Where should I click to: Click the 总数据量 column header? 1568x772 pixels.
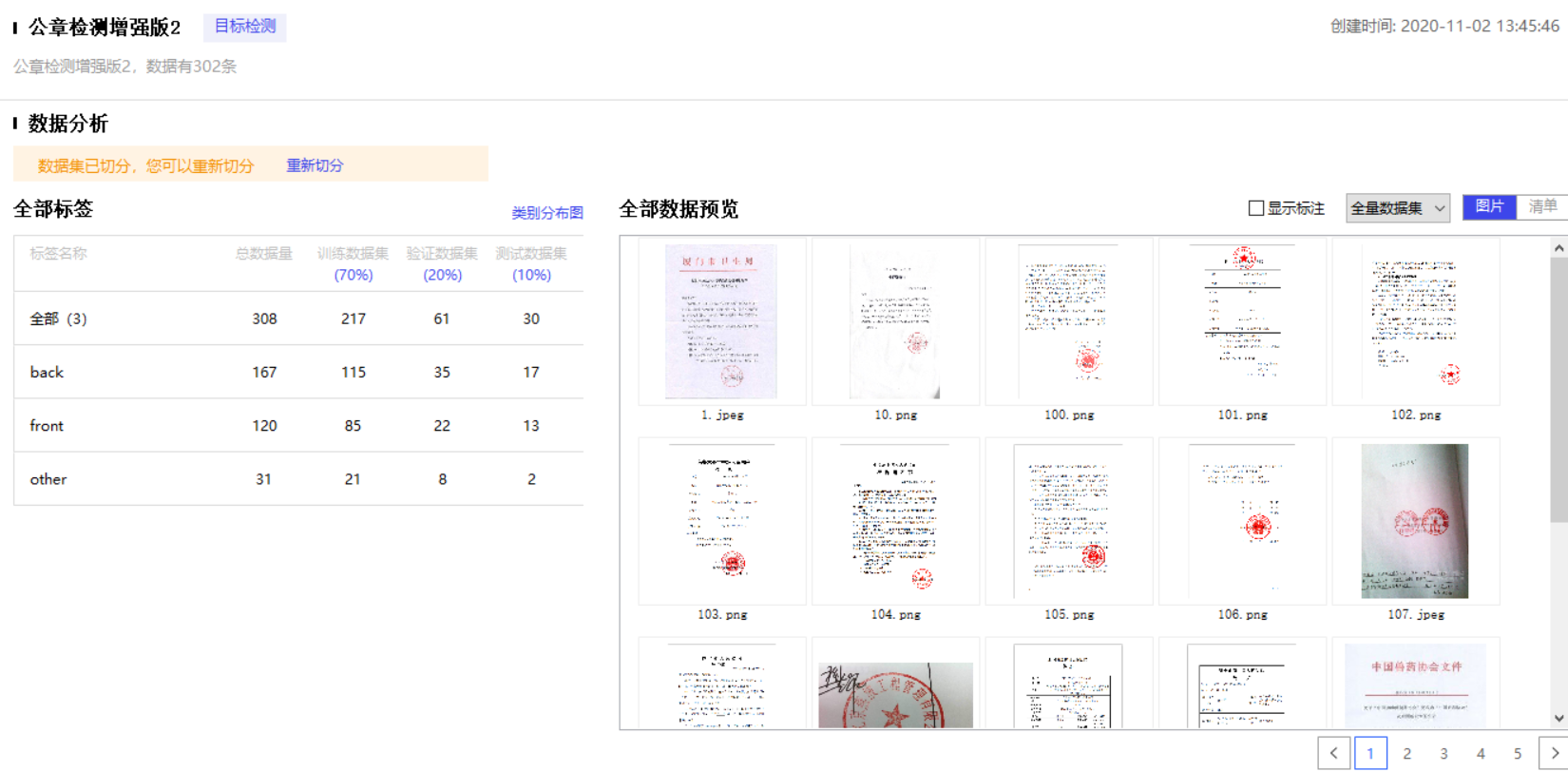(264, 253)
